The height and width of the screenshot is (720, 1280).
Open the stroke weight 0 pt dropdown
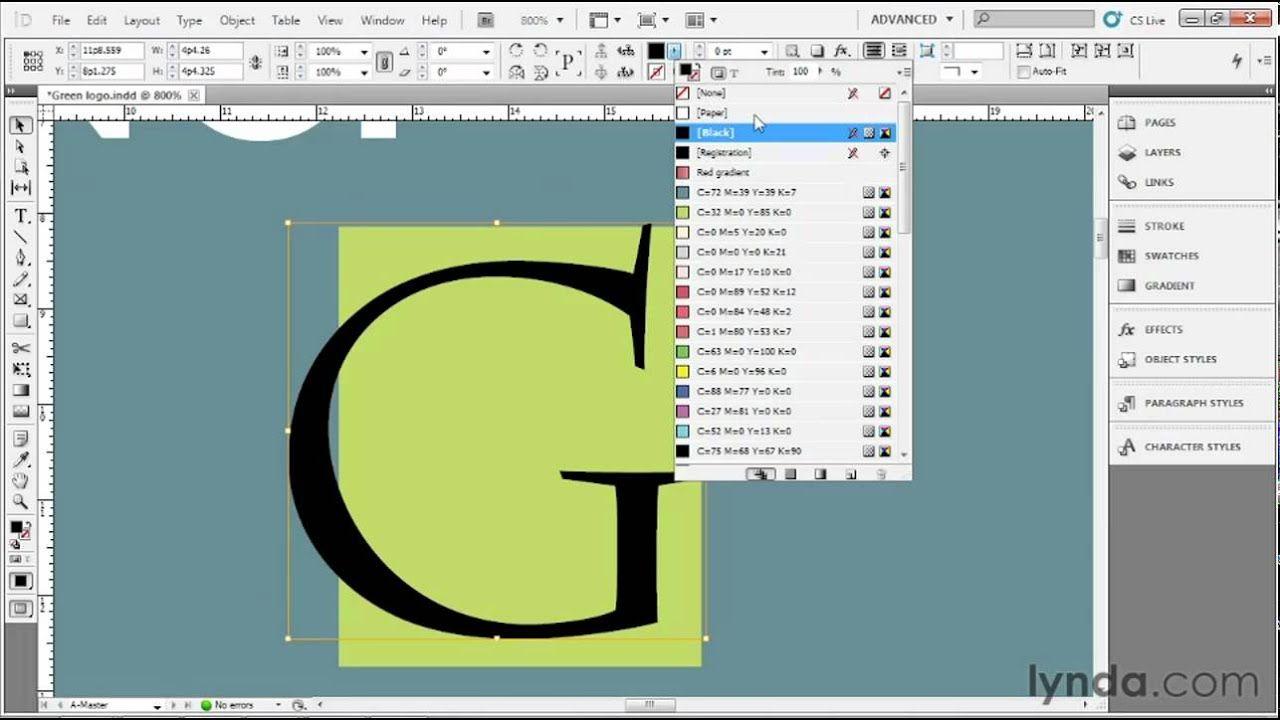[x=764, y=51]
